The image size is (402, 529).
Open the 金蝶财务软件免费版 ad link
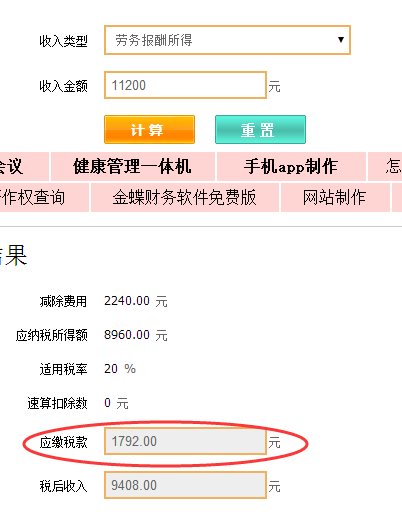click(185, 197)
